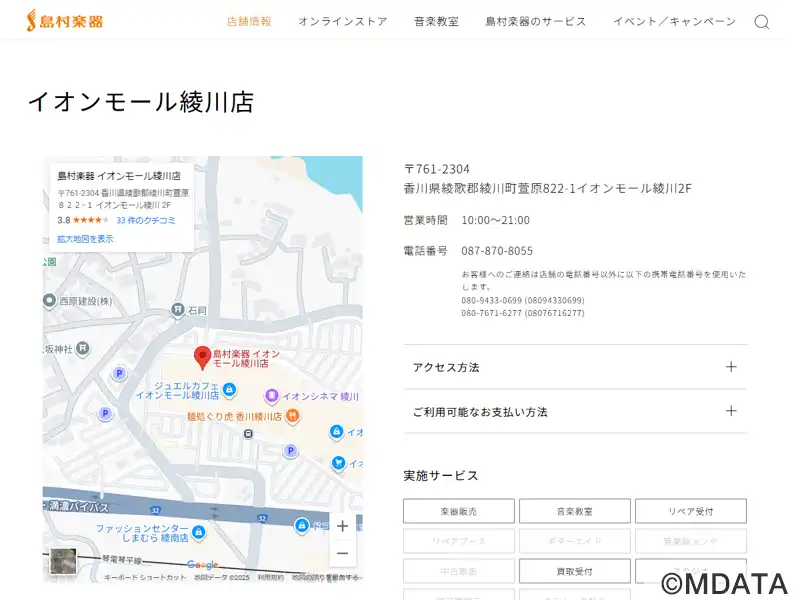Zoom in the map with plus button

pyautogui.click(x=343, y=526)
